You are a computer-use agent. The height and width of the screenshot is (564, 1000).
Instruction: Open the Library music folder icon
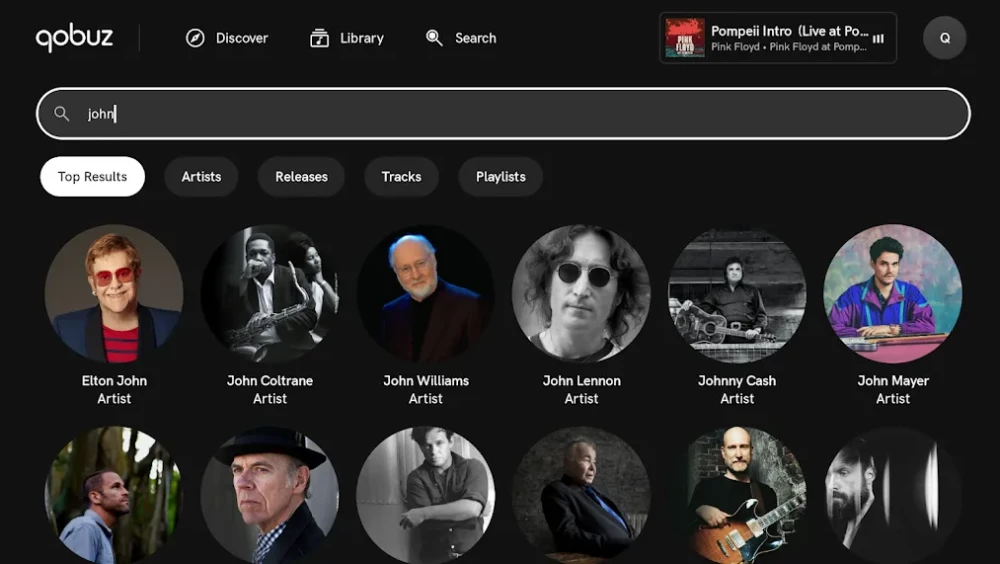(x=319, y=38)
